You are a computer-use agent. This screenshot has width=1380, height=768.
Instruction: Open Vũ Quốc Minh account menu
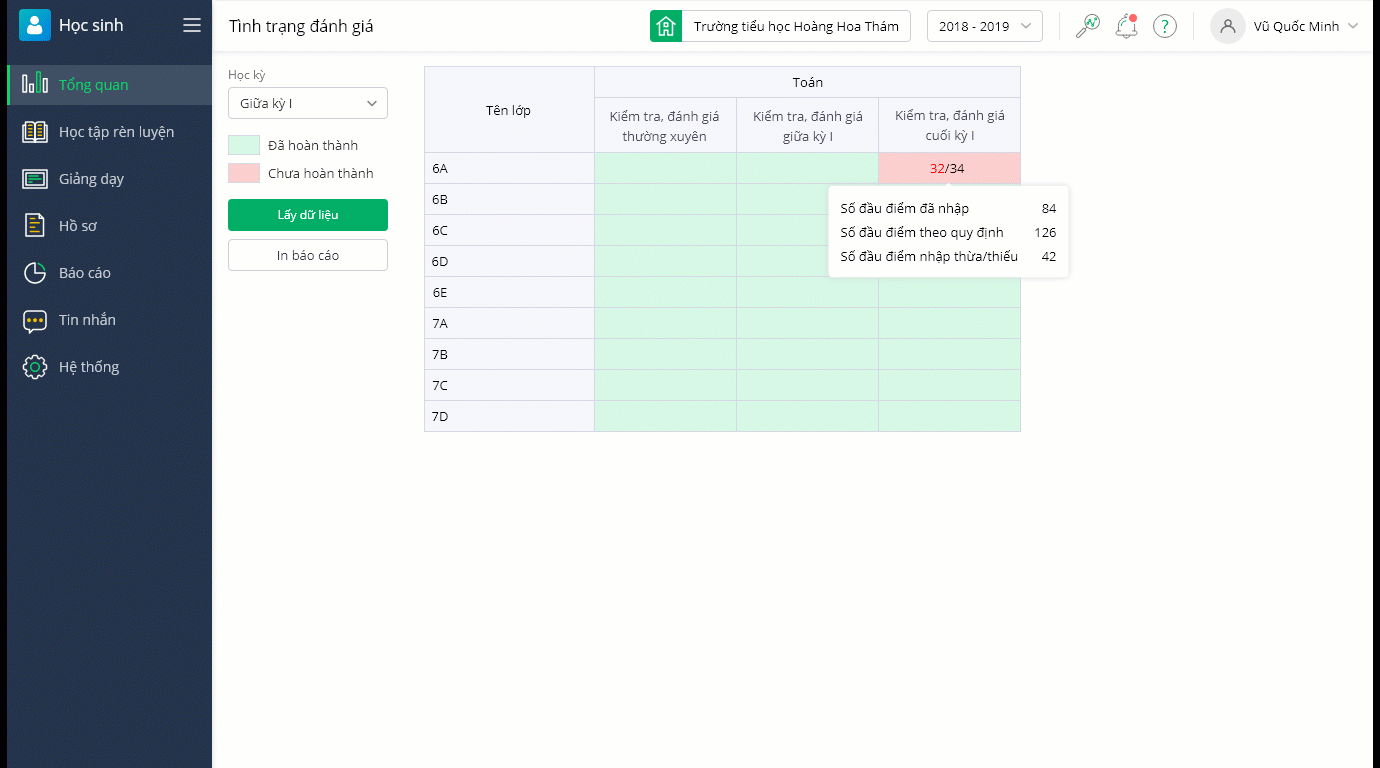(1285, 26)
